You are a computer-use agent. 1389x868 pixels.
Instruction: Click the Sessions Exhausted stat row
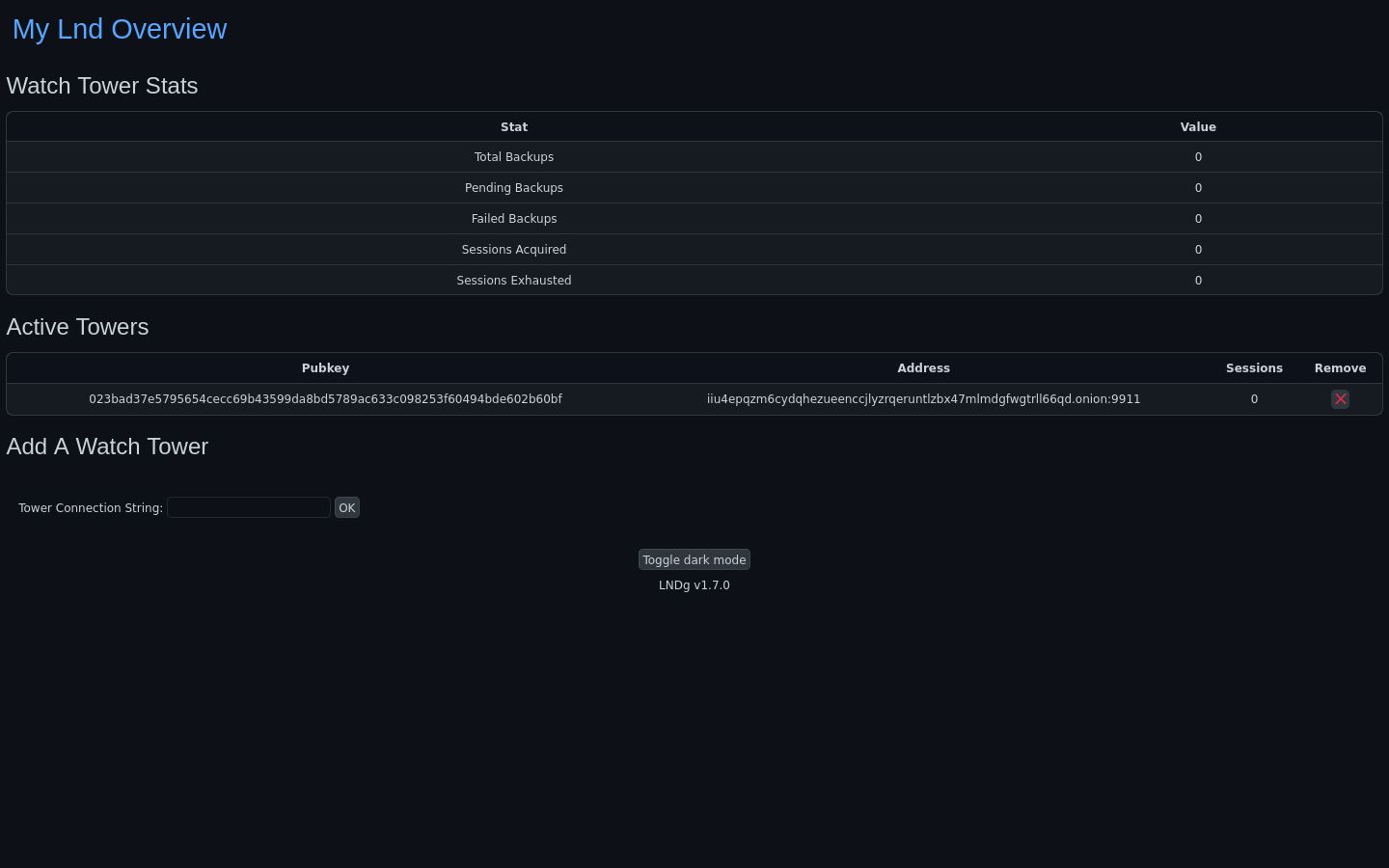(x=694, y=280)
